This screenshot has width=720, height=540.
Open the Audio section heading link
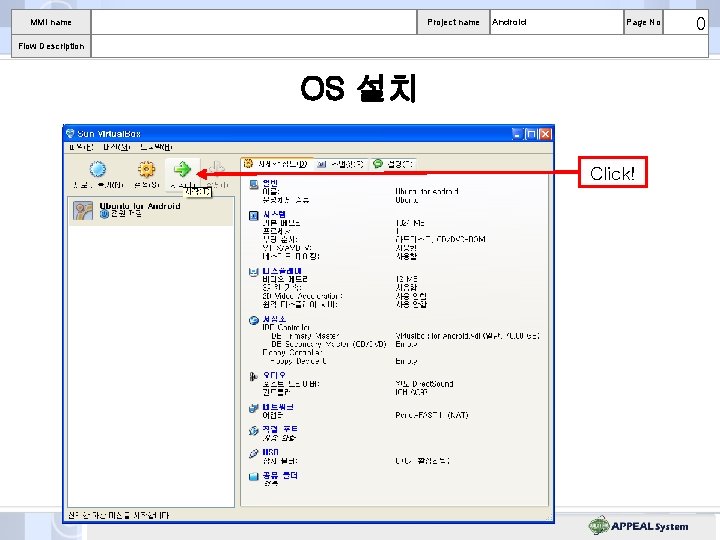pyautogui.click(x=274, y=375)
